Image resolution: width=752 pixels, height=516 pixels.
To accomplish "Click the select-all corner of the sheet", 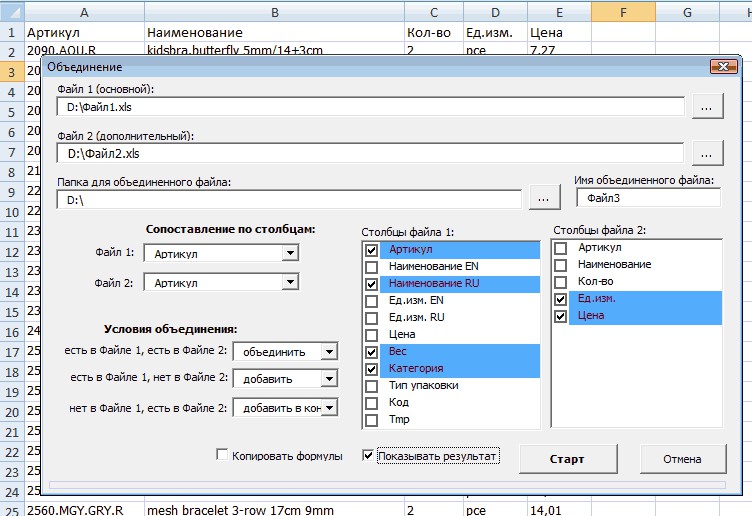I will click(x=12, y=12).
